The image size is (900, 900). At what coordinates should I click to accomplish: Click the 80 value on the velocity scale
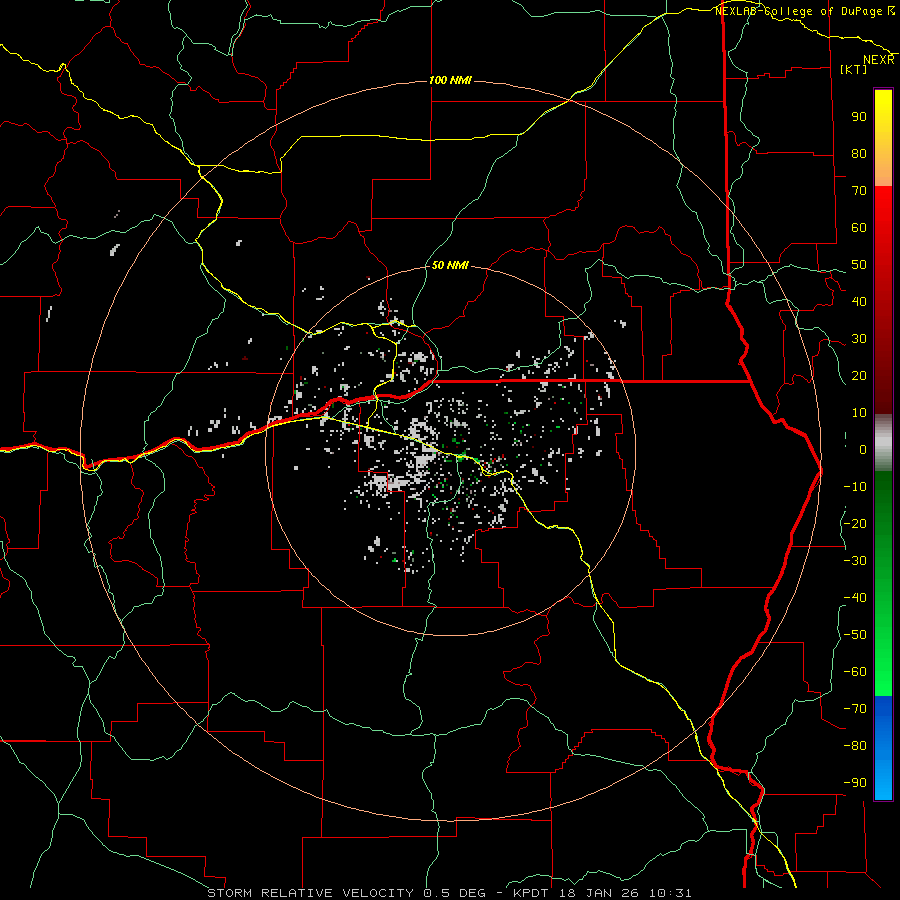pos(859,153)
